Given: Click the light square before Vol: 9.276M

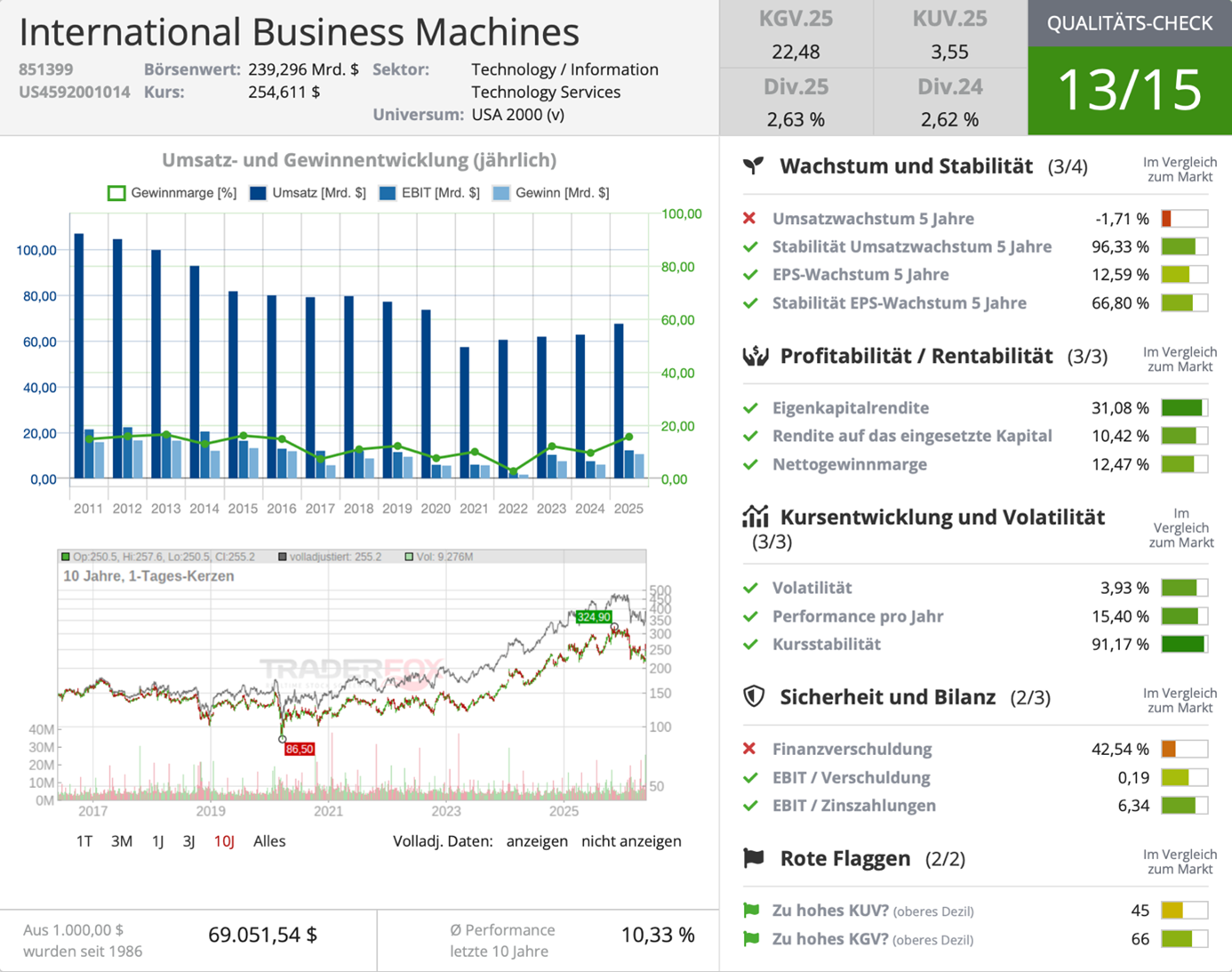Looking at the screenshot, I should coord(409,557).
